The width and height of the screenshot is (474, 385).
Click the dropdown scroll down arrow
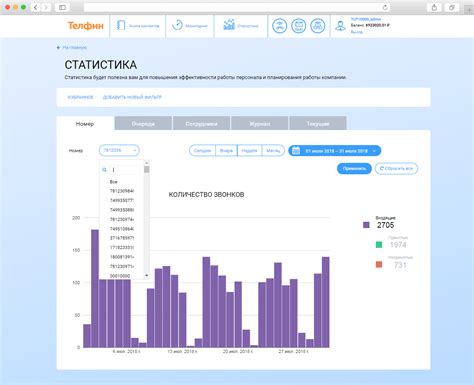click(x=147, y=276)
